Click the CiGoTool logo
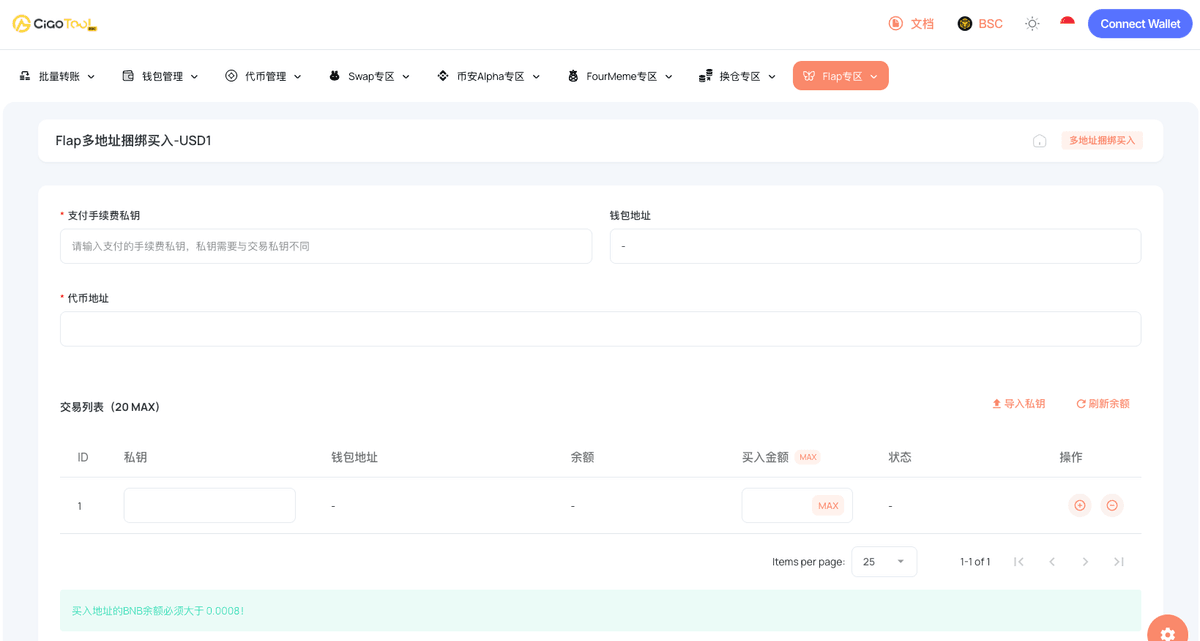 [55, 24]
